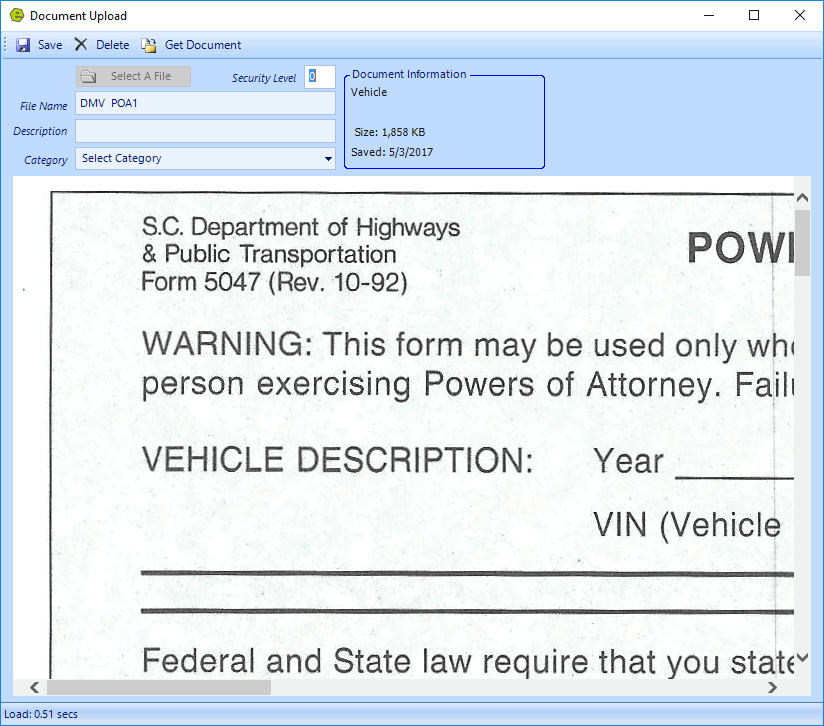The width and height of the screenshot is (824, 726).
Task: Expand Category list with the arrow
Action: (x=328, y=159)
